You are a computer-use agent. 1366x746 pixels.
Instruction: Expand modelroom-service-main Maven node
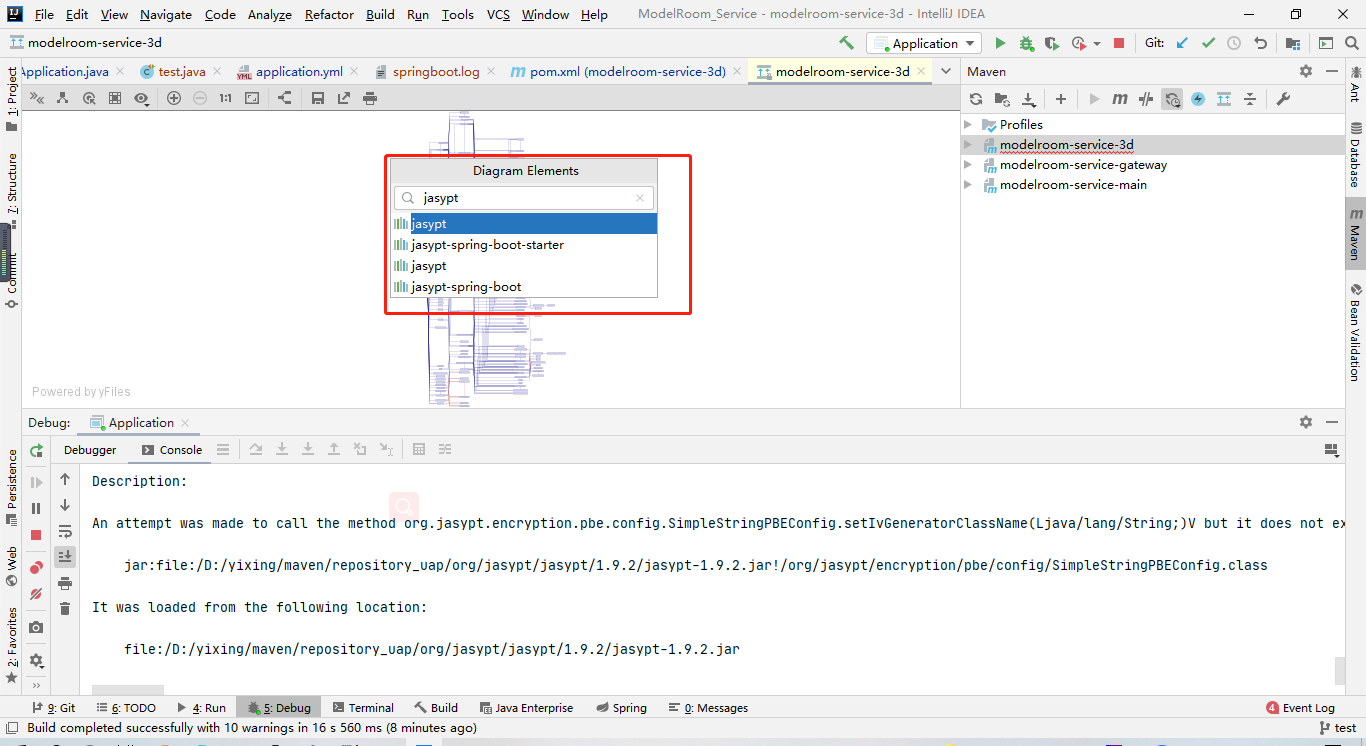coord(968,185)
